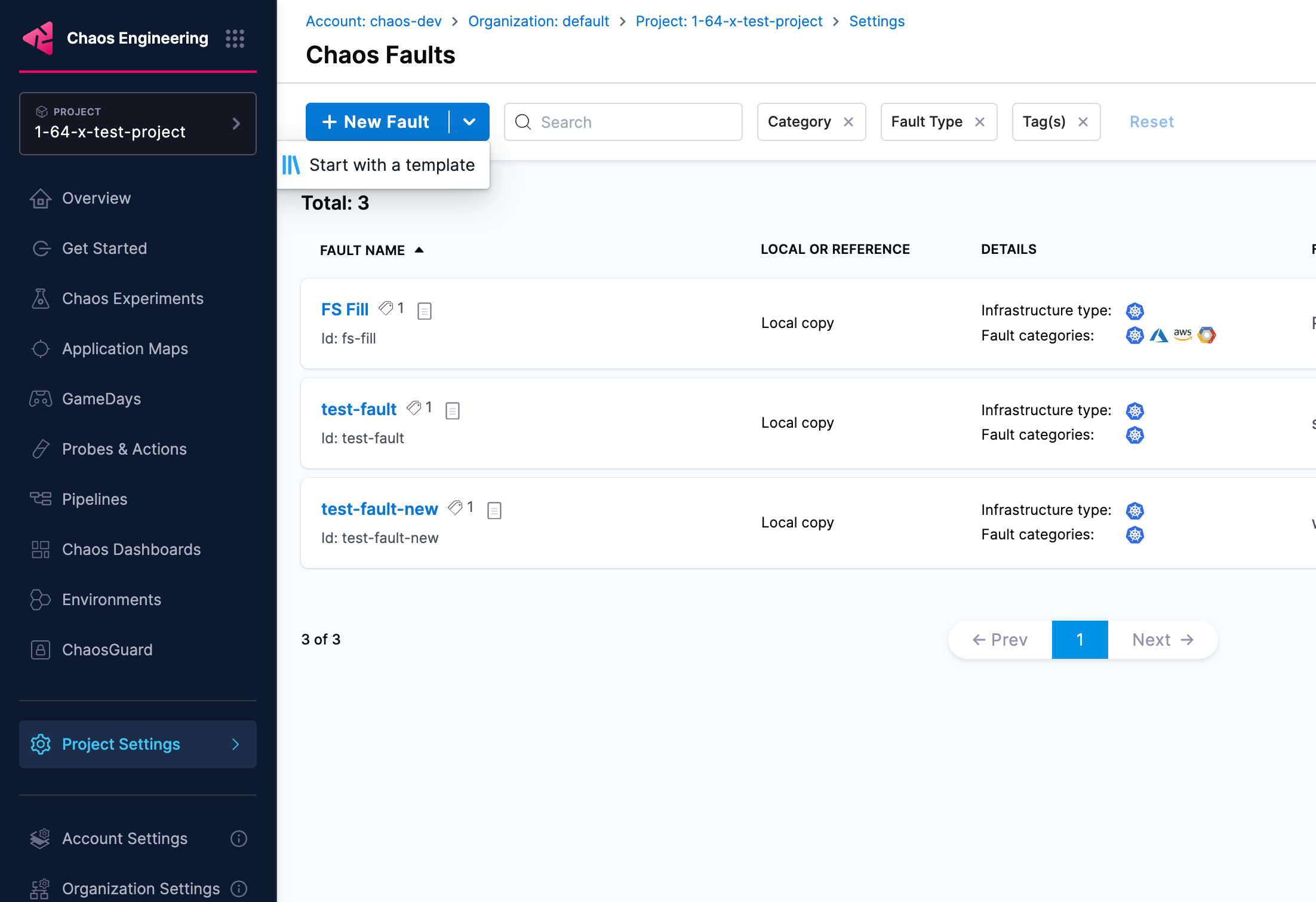
Task: Open the test-fault-new fault link
Action: tap(379, 509)
